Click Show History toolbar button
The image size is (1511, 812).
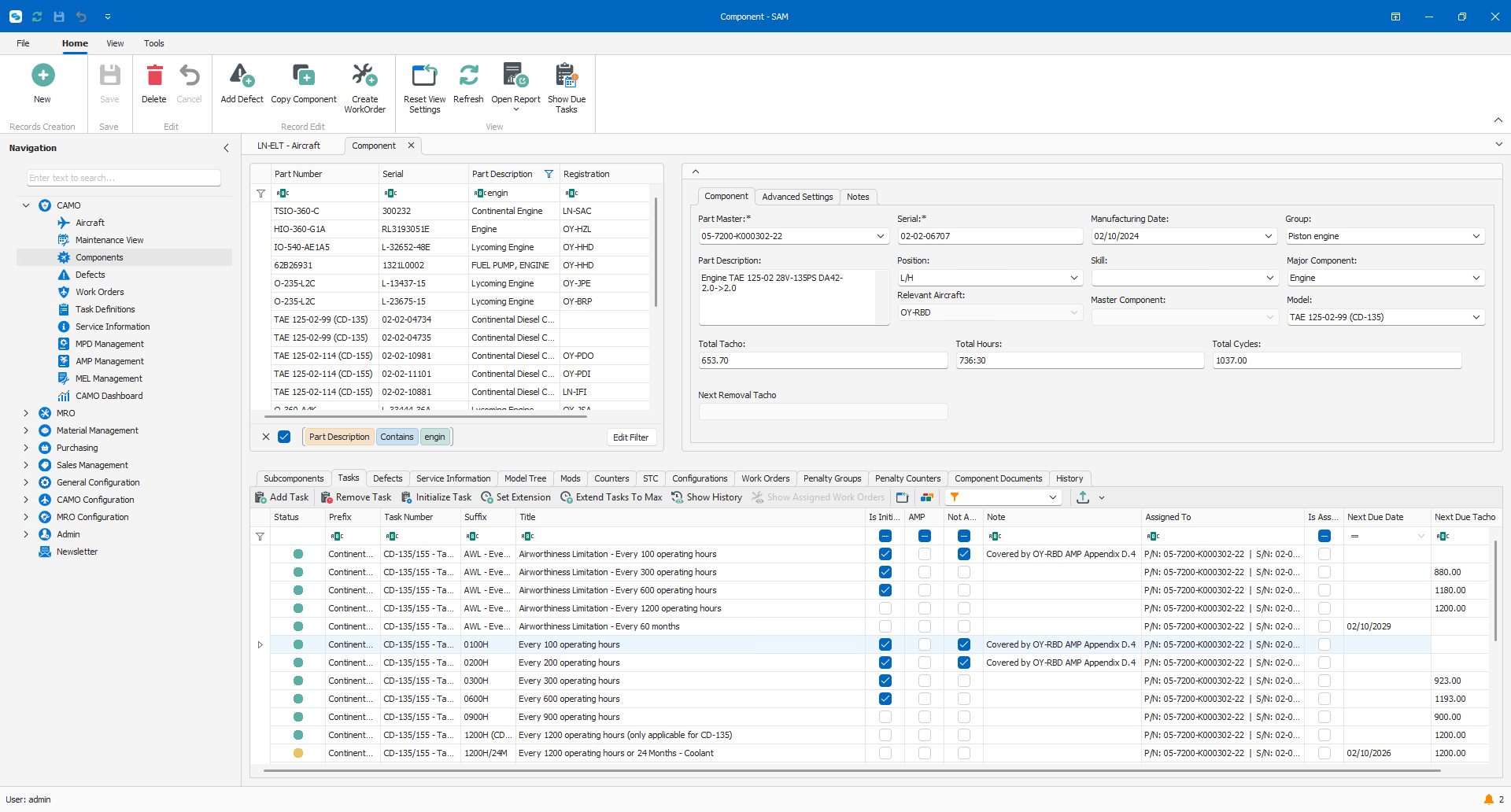point(707,497)
